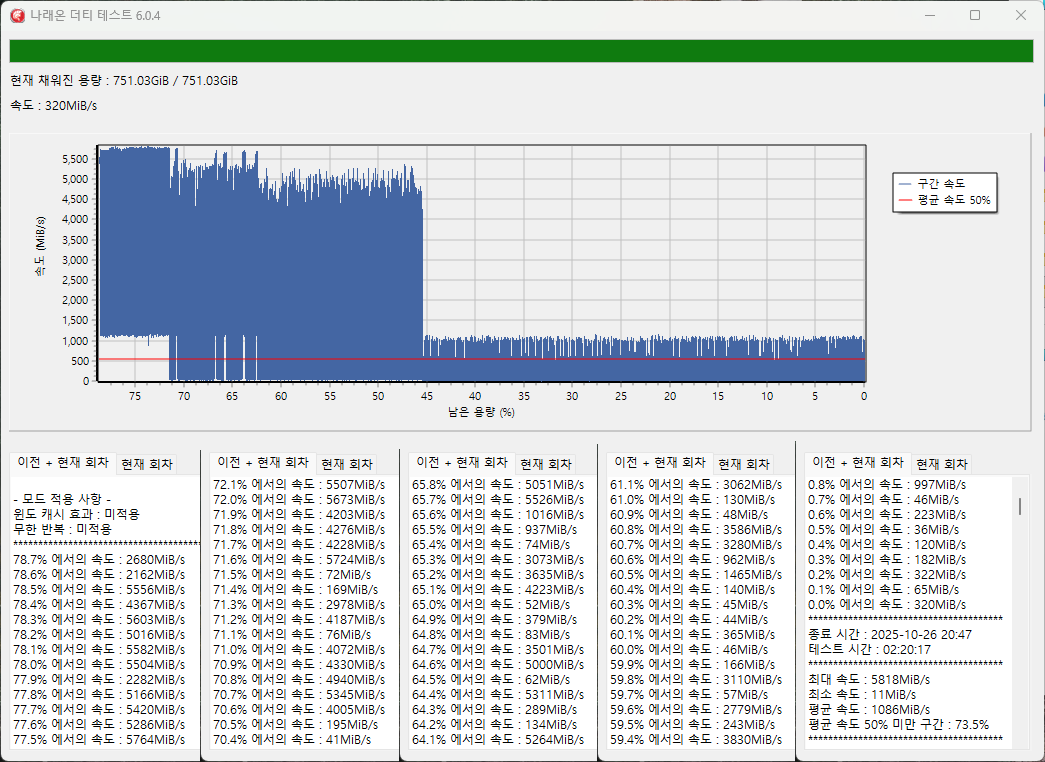Screen dimensions: 1045x762
Task: Click the Naraeon Dirty Test app icon
Action: [16, 15]
